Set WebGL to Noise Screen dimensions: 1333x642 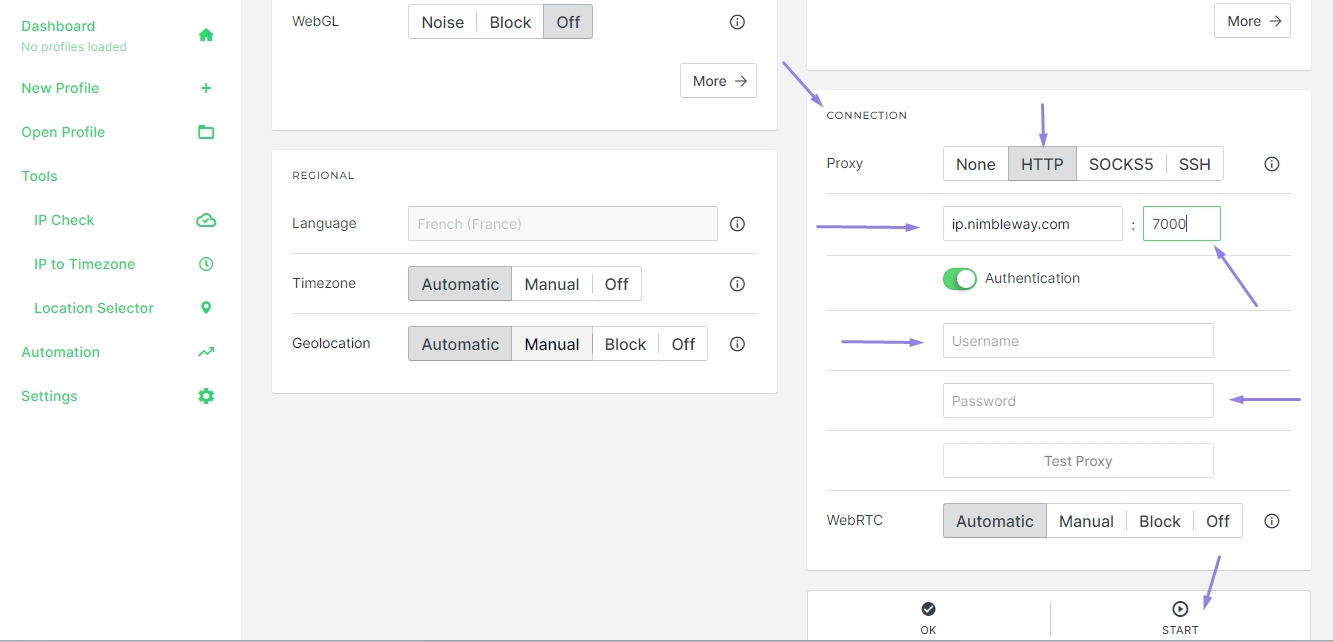pos(442,22)
